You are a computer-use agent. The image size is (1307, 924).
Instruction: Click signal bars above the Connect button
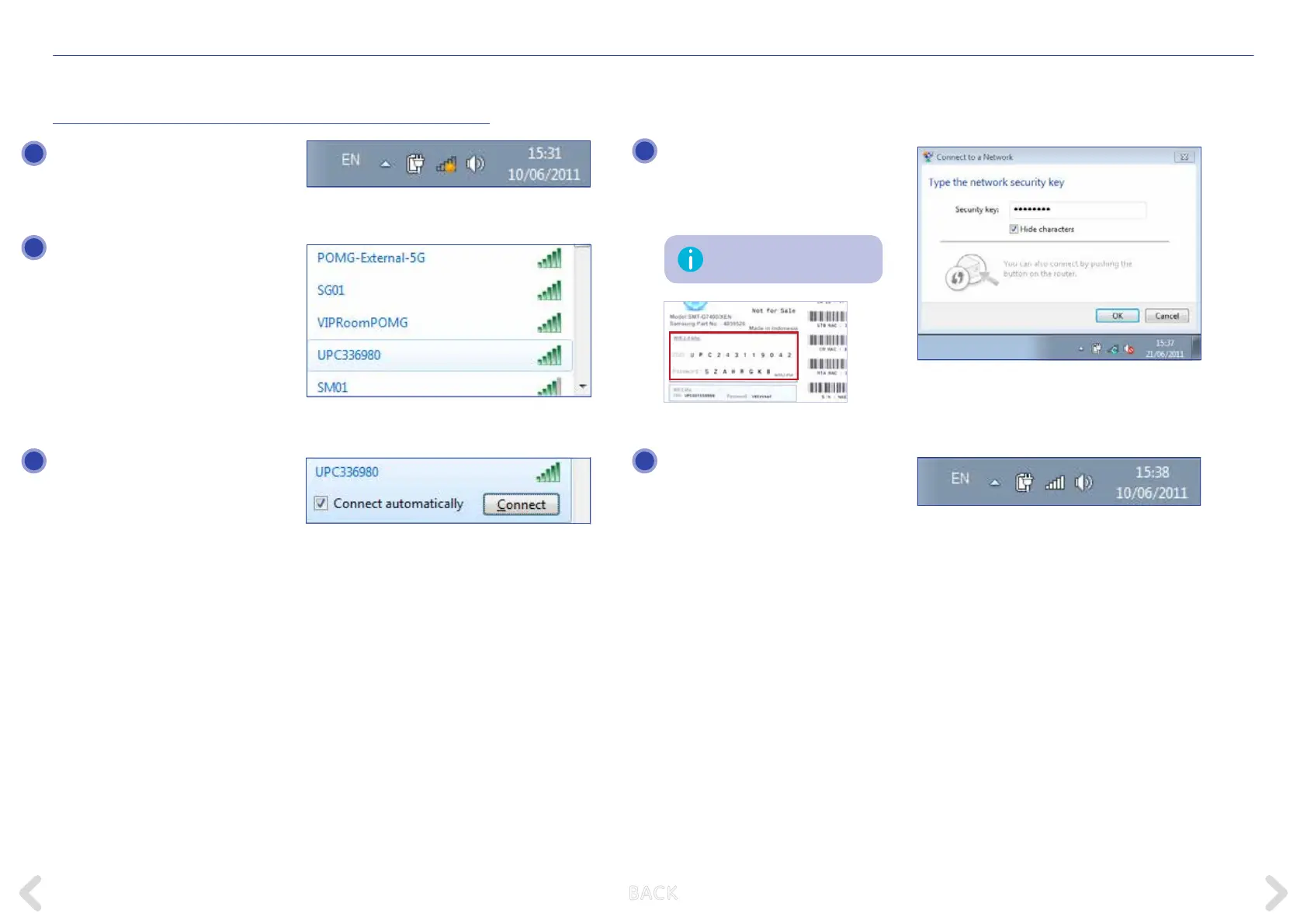(x=548, y=472)
